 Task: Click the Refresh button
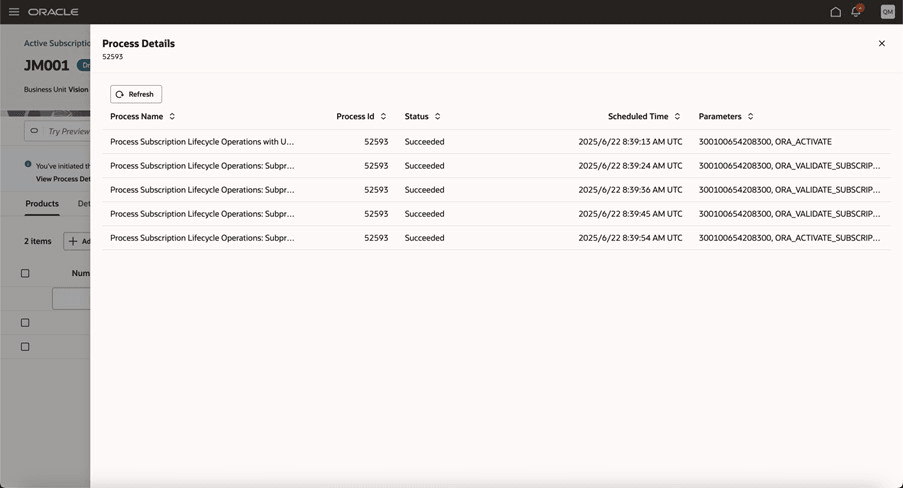click(x=136, y=94)
